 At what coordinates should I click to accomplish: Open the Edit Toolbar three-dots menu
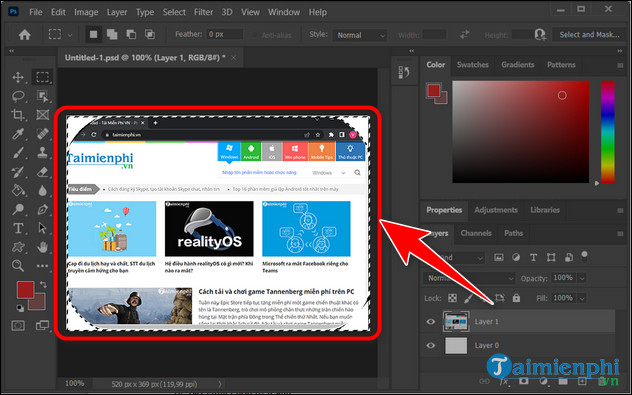click(x=42, y=266)
